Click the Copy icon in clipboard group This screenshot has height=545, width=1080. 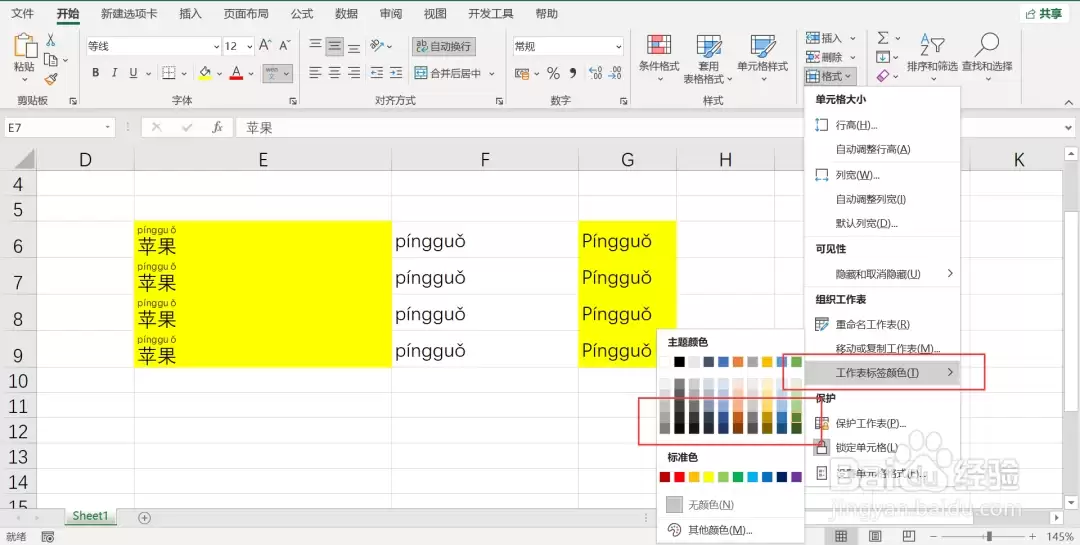(51, 60)
